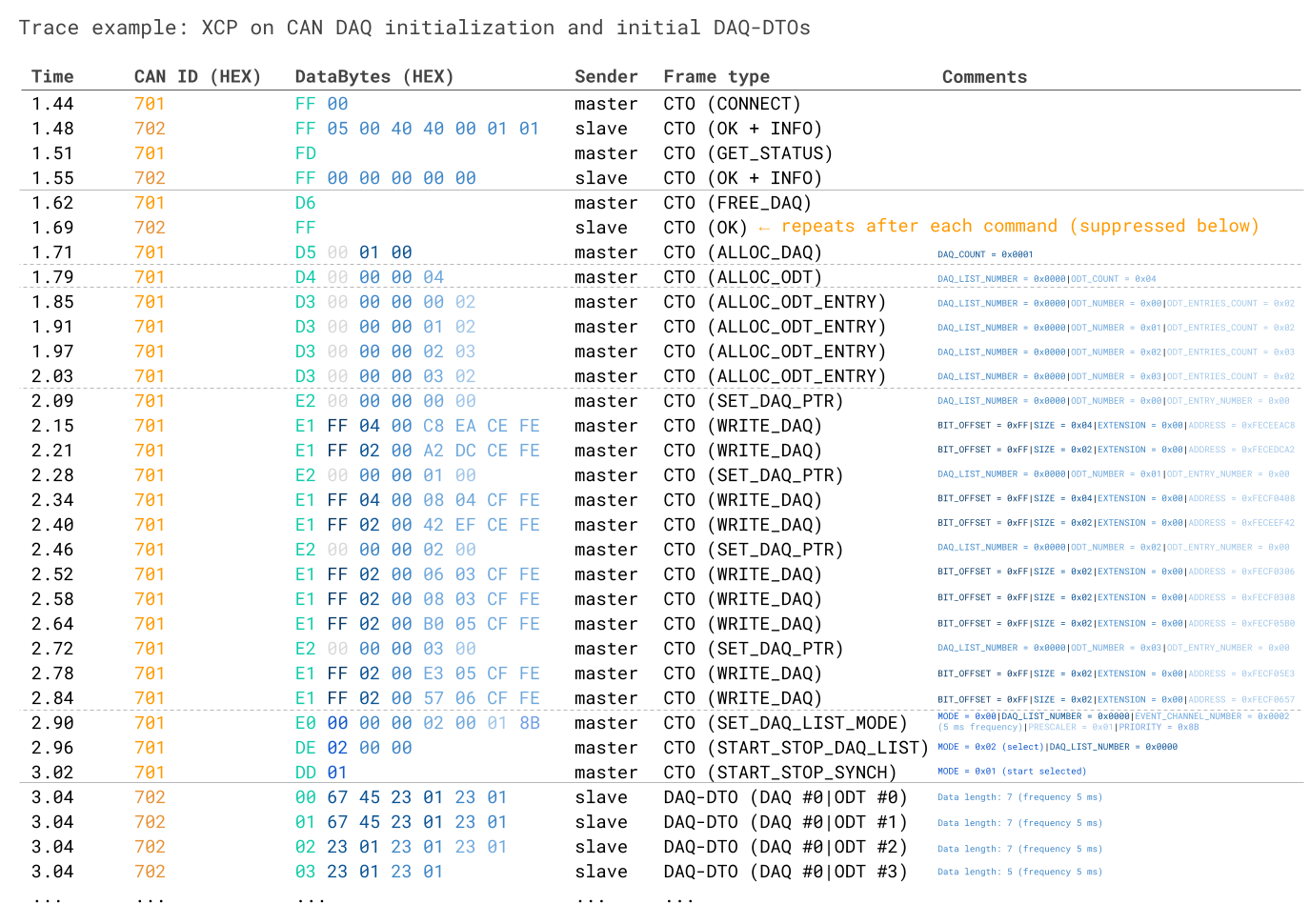1310x924 pixels.
Task: Click the comment with 'EVENT_CHANNEL_NUMBER = 0x0002'
Action: click(x=1114, y=721)
